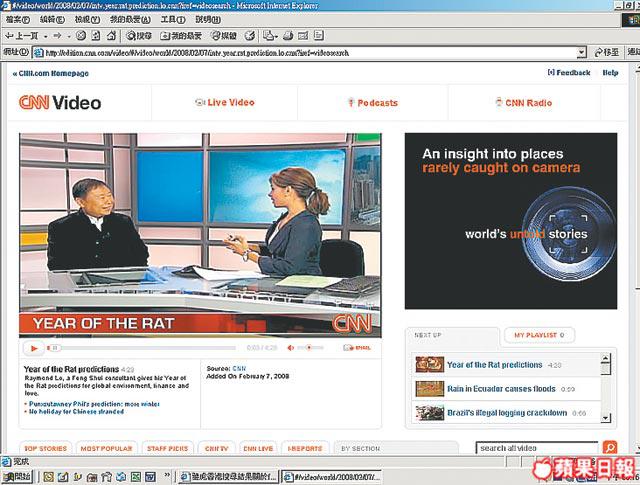The height and width of the screenshot is (485, 640).
Task: Open Punxsutawney Phil's prediction link
Action: pos(94,404)
